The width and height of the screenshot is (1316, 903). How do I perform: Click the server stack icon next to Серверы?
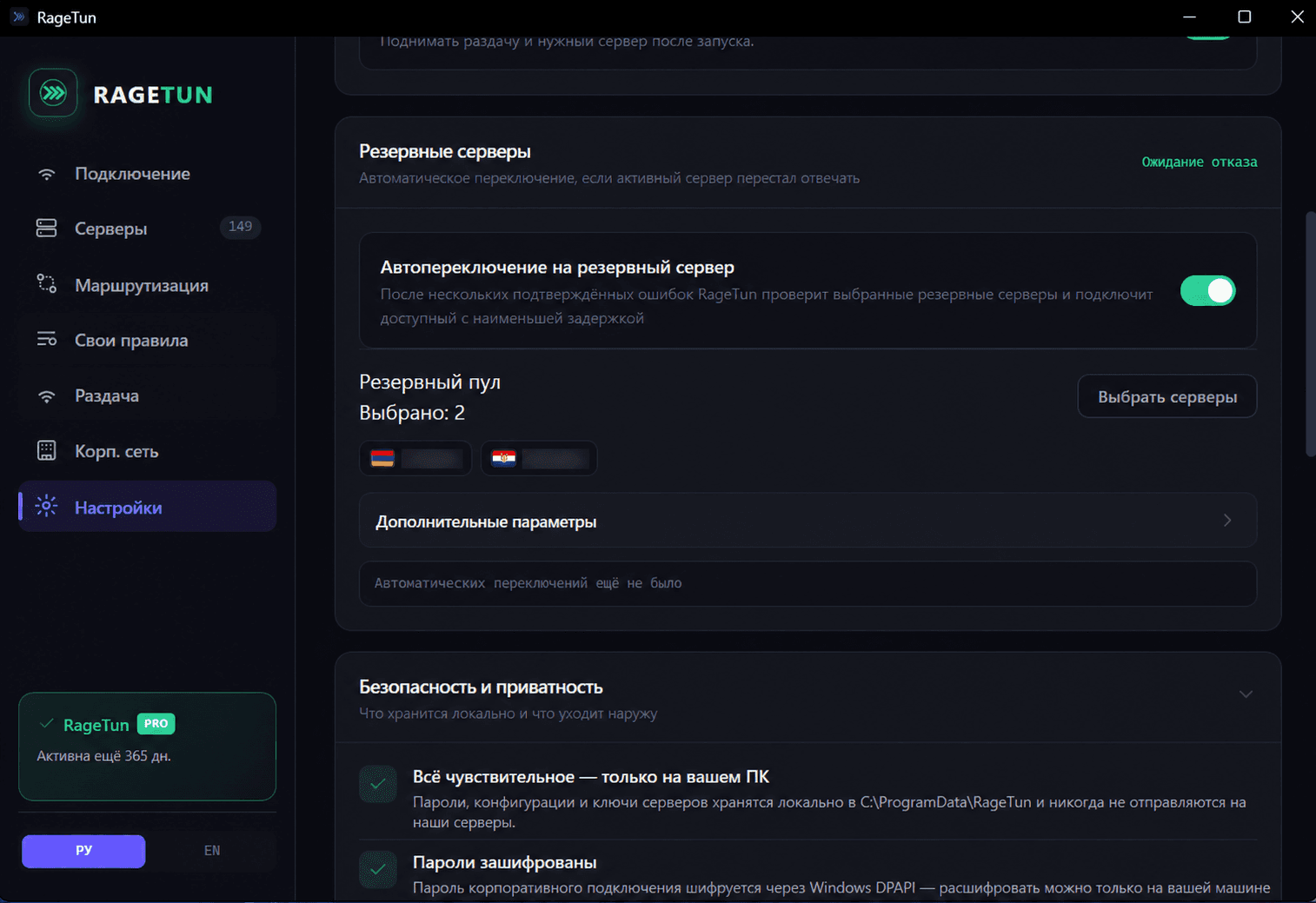coord(47,229)
